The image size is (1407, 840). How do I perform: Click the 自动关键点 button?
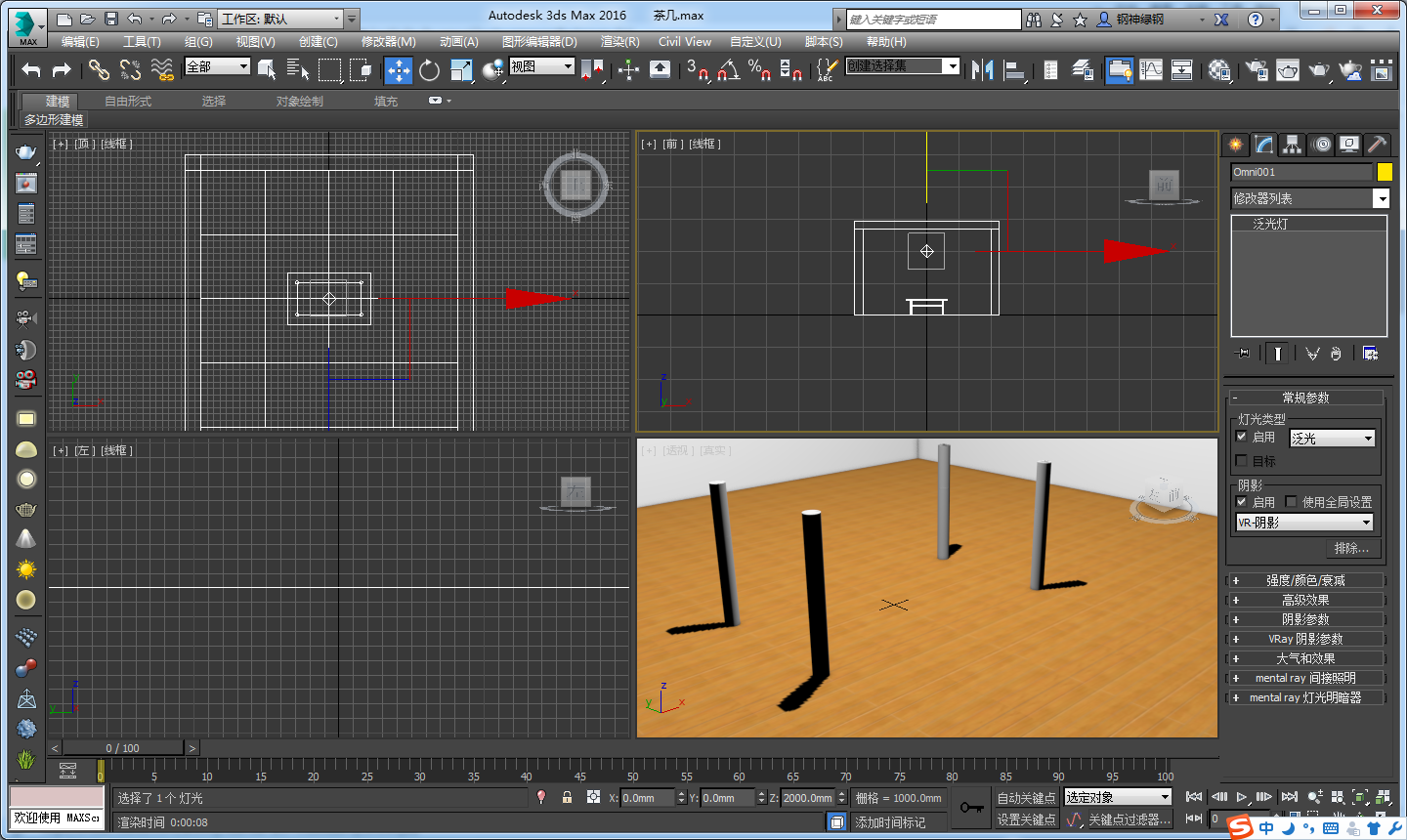point(1026,798)
